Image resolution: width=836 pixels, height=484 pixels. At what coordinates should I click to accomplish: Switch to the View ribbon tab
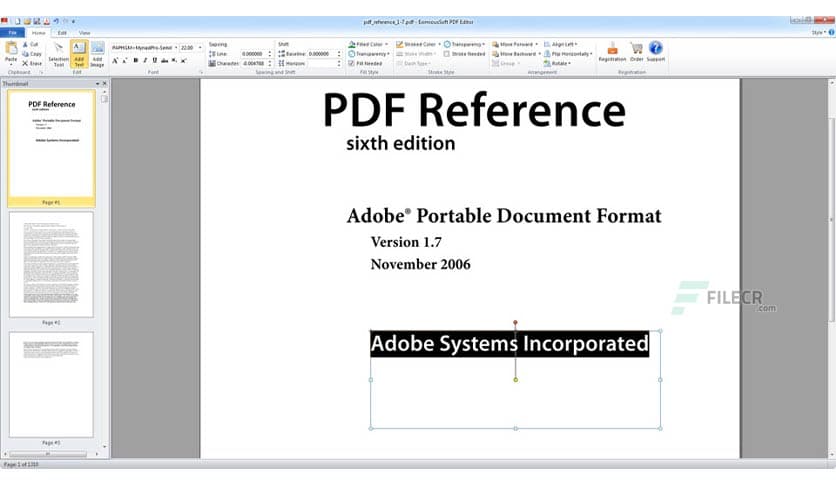coord(84,33)
